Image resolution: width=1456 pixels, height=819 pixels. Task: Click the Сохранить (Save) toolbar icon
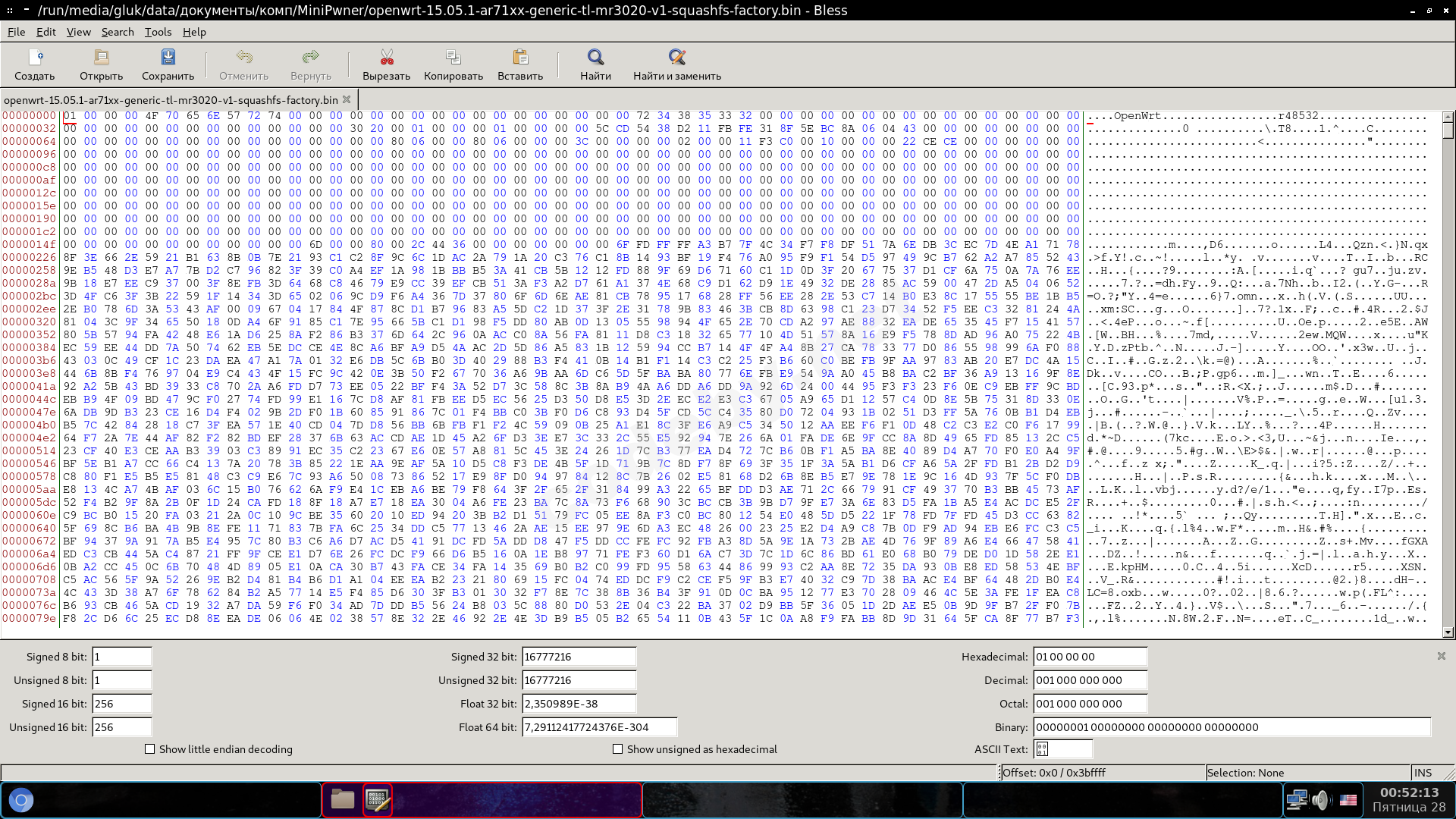pyautogui.click(x=168, y=58)
